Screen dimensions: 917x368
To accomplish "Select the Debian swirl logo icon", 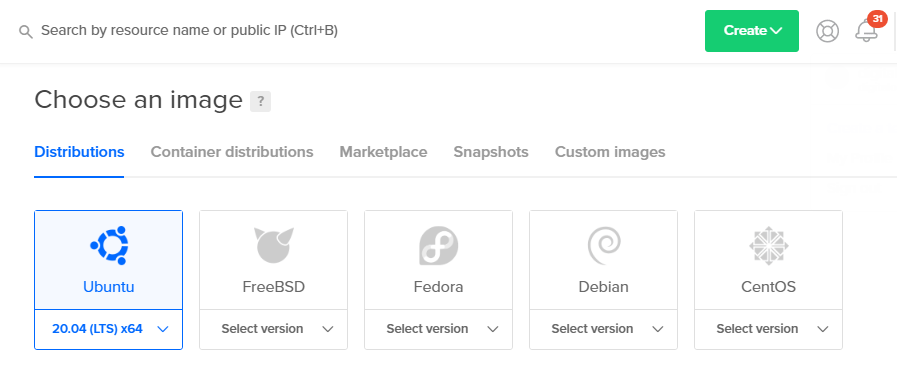I will pos(604,245).
